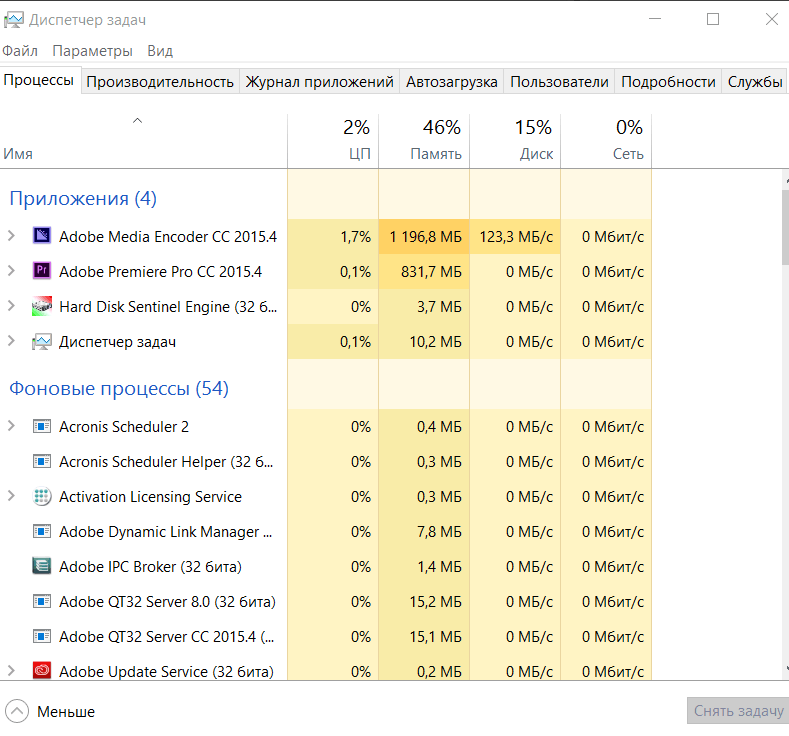Click the Adobe QT32 Server 8.0 icon
Image resolution: width=789 pixels, height=736 pixels.
[42, 601]
